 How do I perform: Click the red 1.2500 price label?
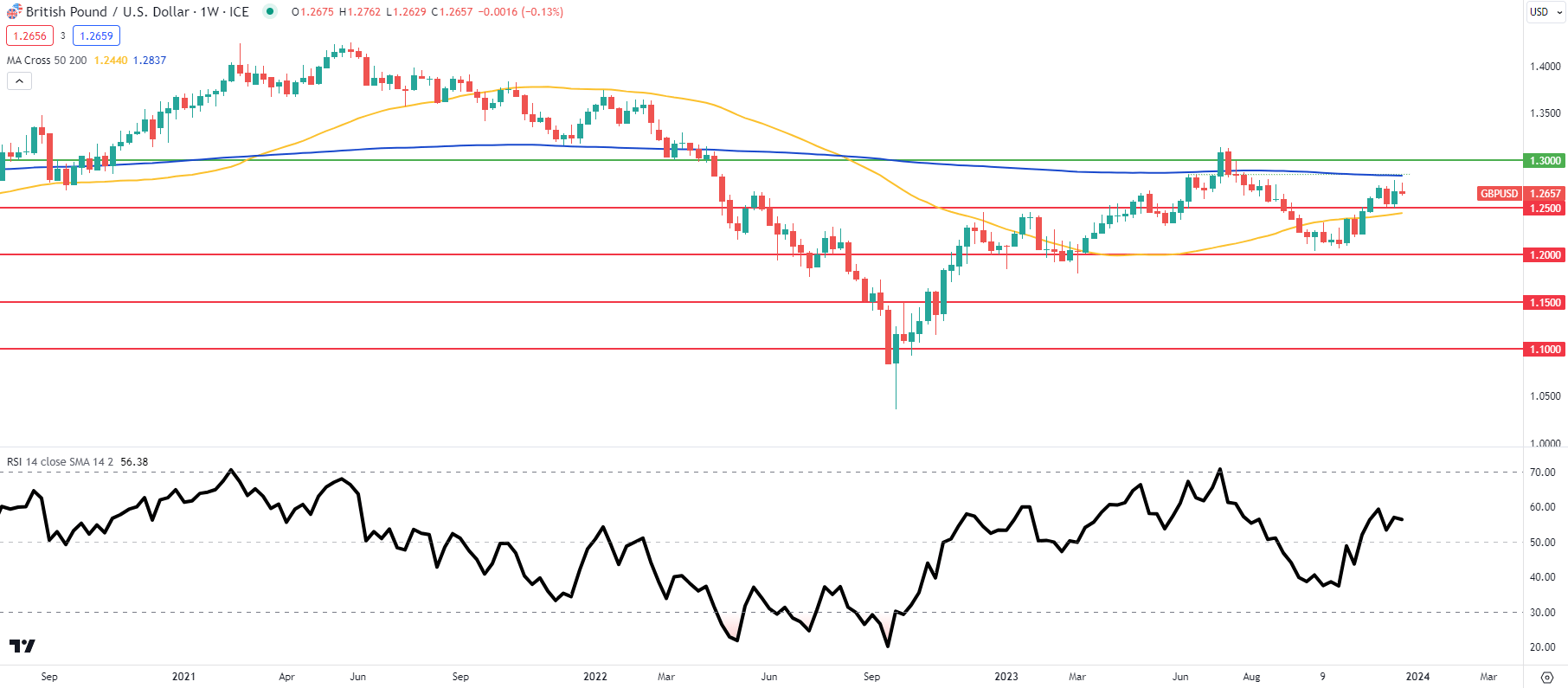coord(1546,209)
